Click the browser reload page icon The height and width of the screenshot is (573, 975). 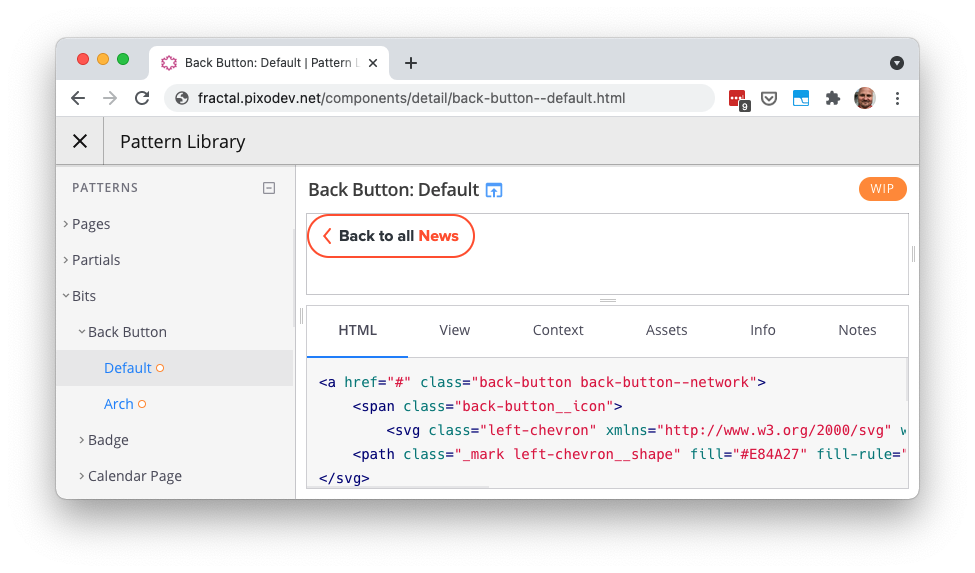click(142, 98)
